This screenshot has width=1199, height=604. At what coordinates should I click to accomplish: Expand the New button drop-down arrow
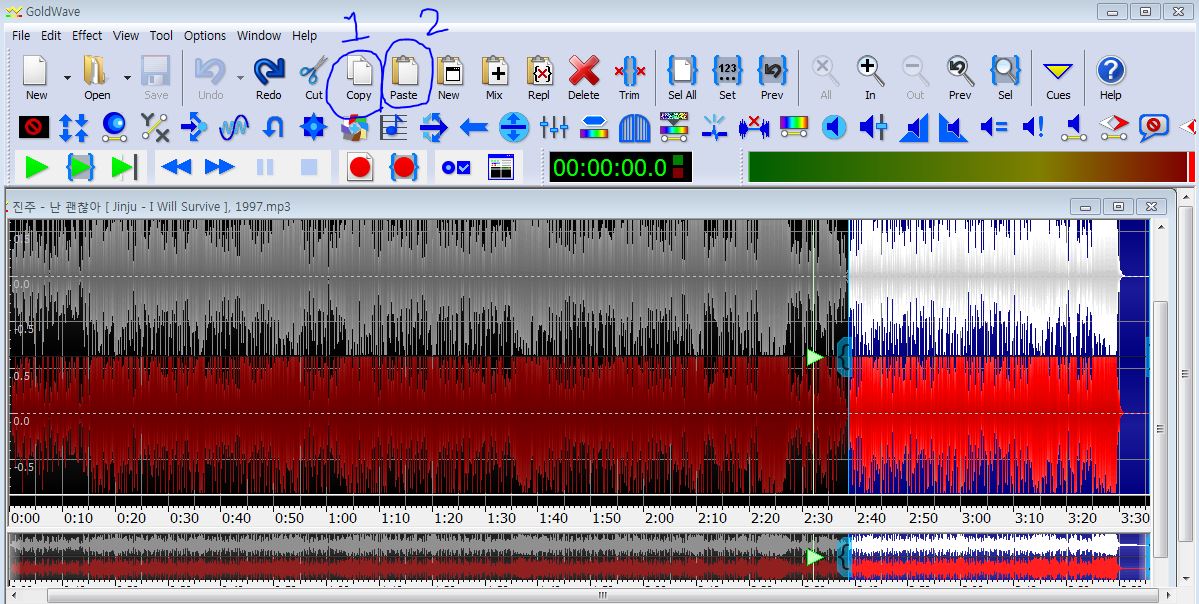point(67,77)
